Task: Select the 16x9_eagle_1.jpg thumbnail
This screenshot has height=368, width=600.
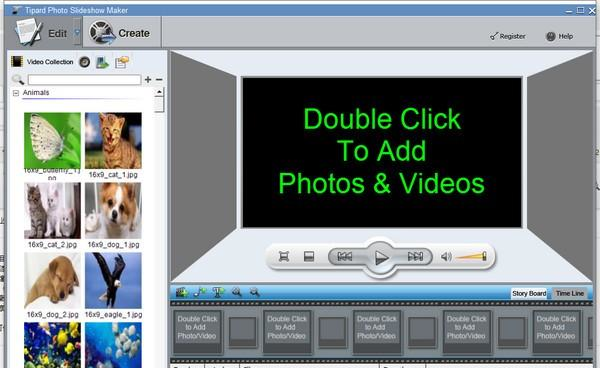Action: (113, 280)
